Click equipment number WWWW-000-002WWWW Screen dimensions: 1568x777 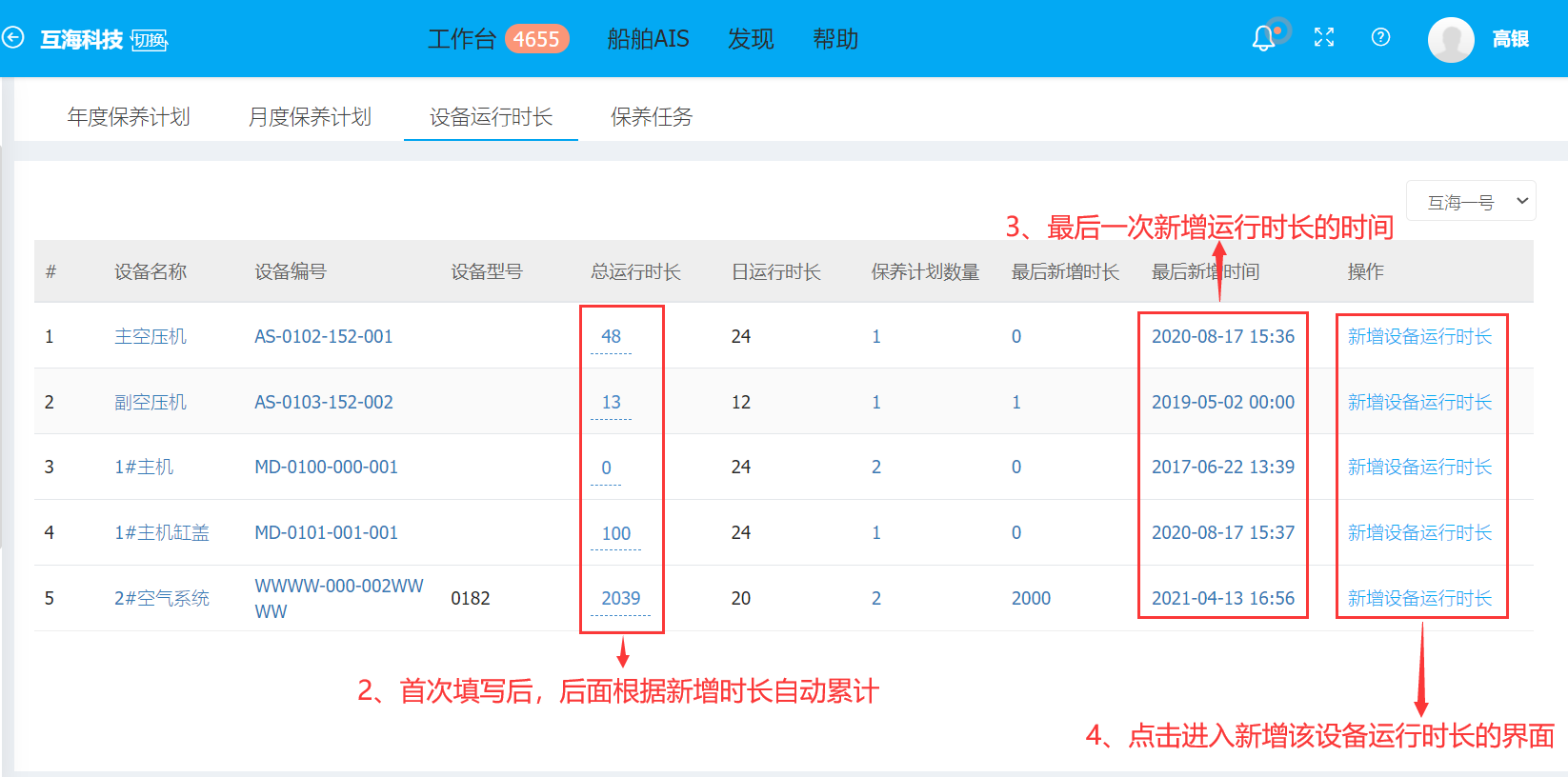pyautogui.click(x=339, y=598)
